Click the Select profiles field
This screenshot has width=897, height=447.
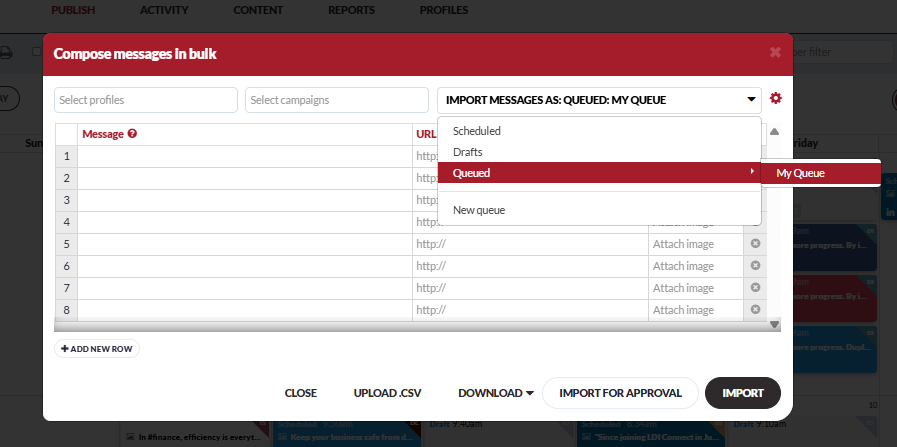click(x=146, y=100)
